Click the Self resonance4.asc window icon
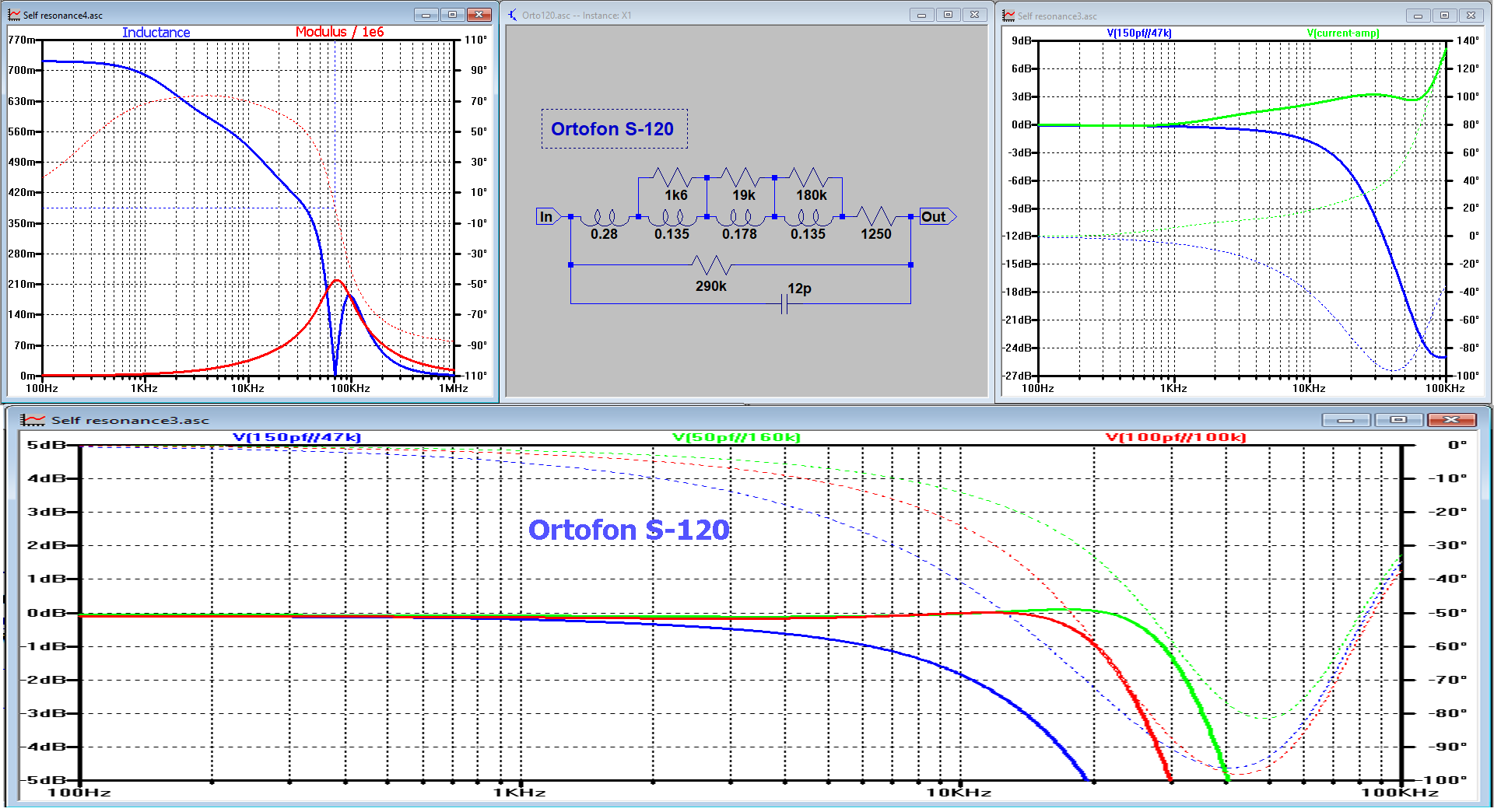 point(14,15)
